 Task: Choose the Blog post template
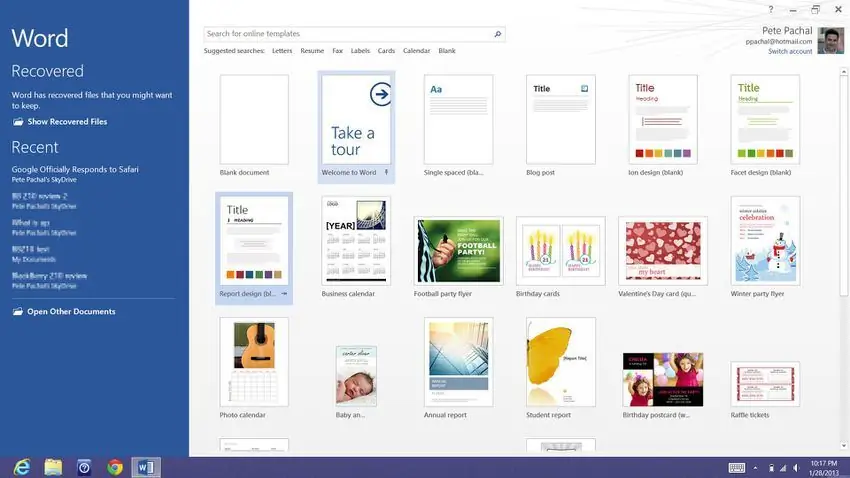pyautogui.click(x=561, y=119)
